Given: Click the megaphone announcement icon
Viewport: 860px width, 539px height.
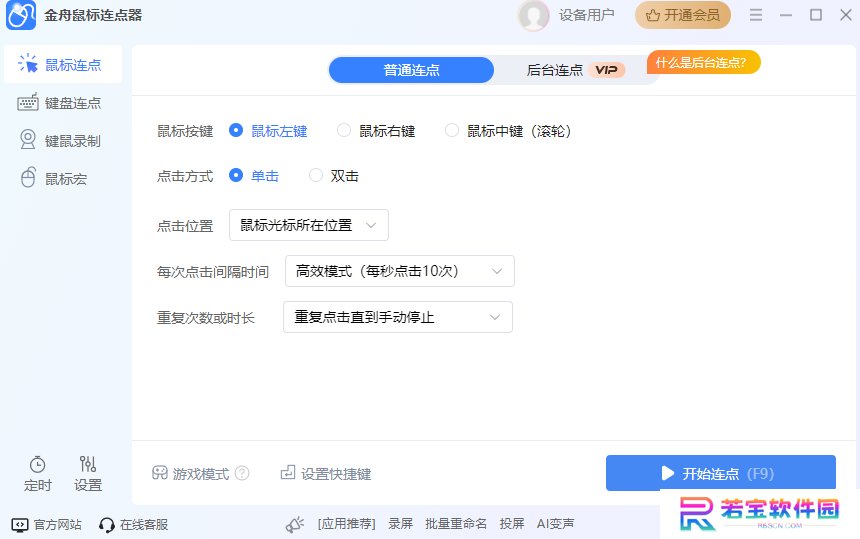Looking at the screenshot, I should (295, 525).
